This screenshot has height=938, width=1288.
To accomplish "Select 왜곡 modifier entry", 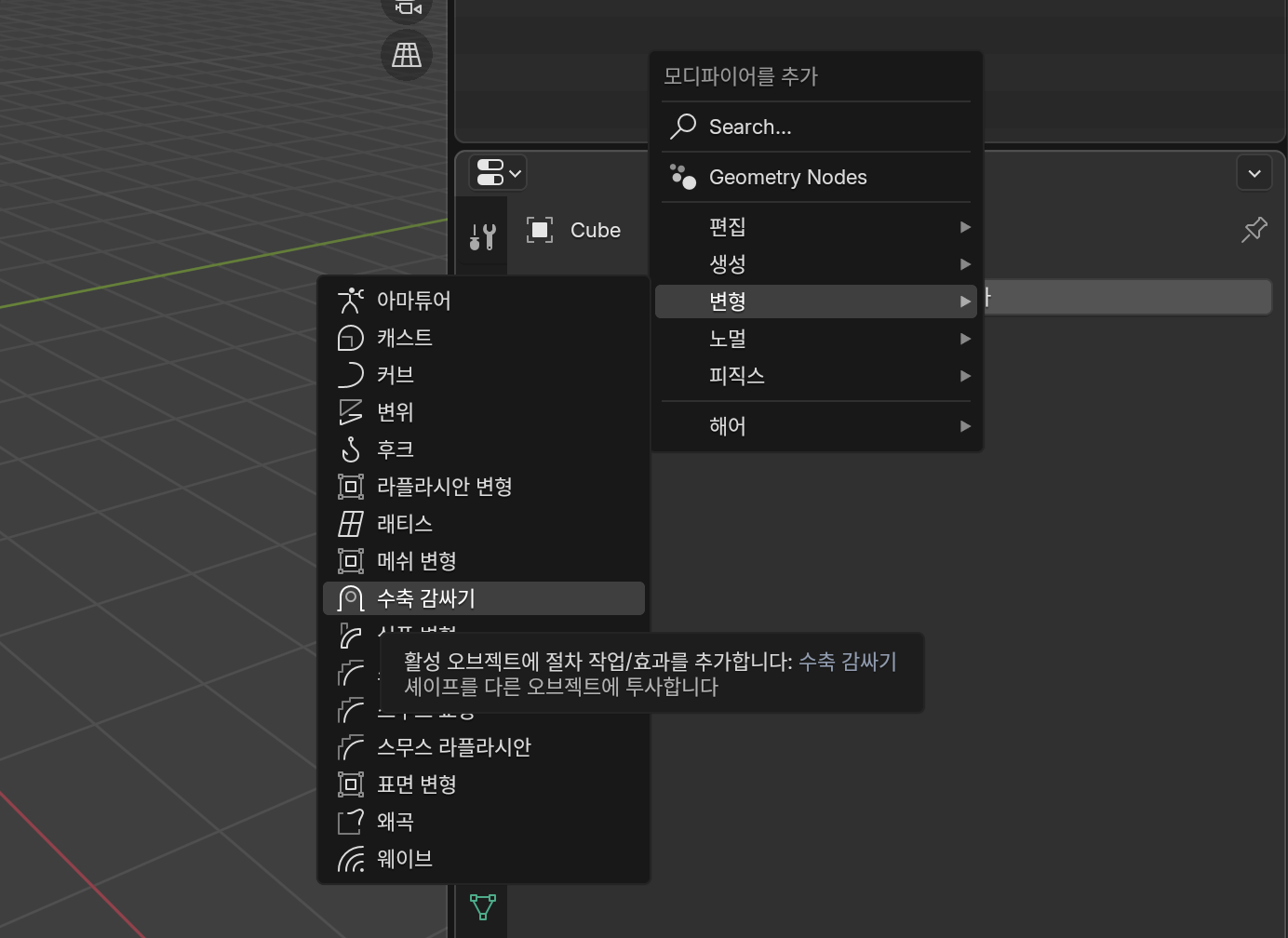I will 484,822.
